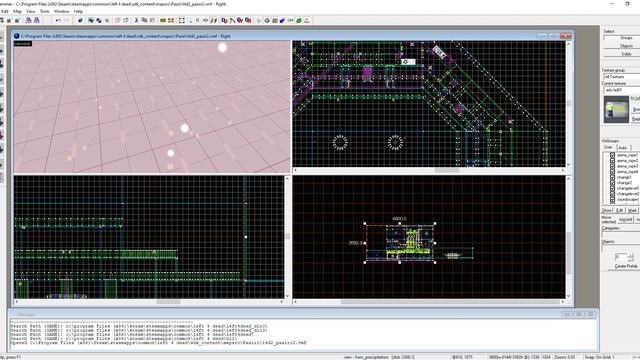Click the last toolbar icon with red text
Image resolution: width=640 pixels, height=360 pixels.
(307, 20)
